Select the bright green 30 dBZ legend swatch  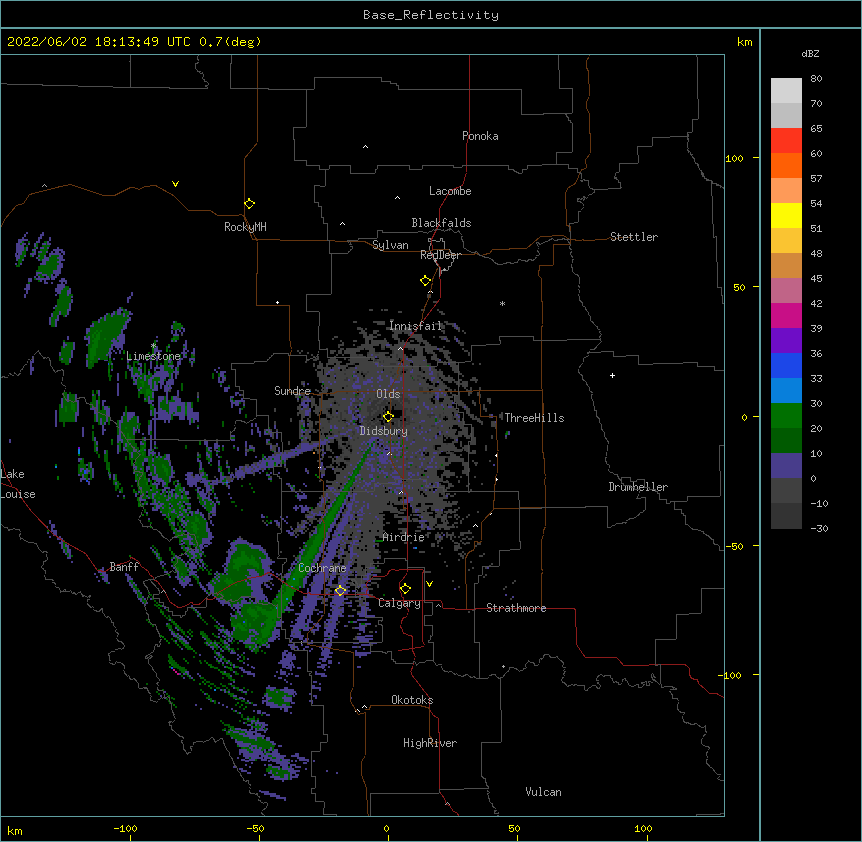(x=786, y=416)
